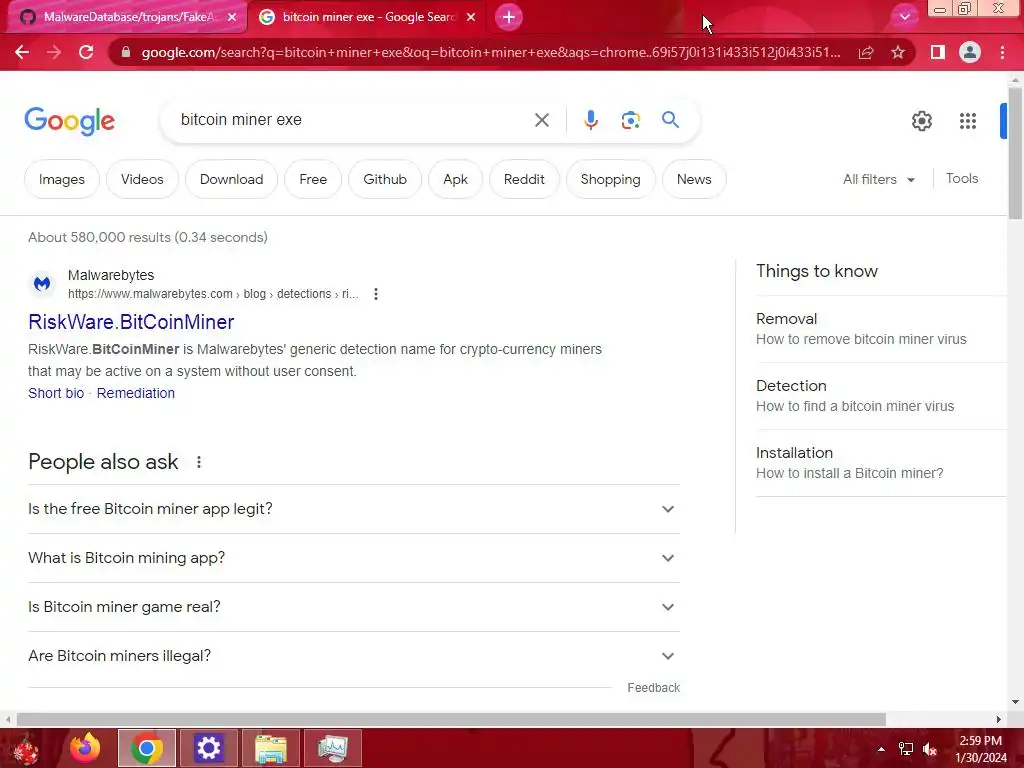Search by image with Google Lens icon
This screenshot has height=768, width=1024.
point(630,120)
